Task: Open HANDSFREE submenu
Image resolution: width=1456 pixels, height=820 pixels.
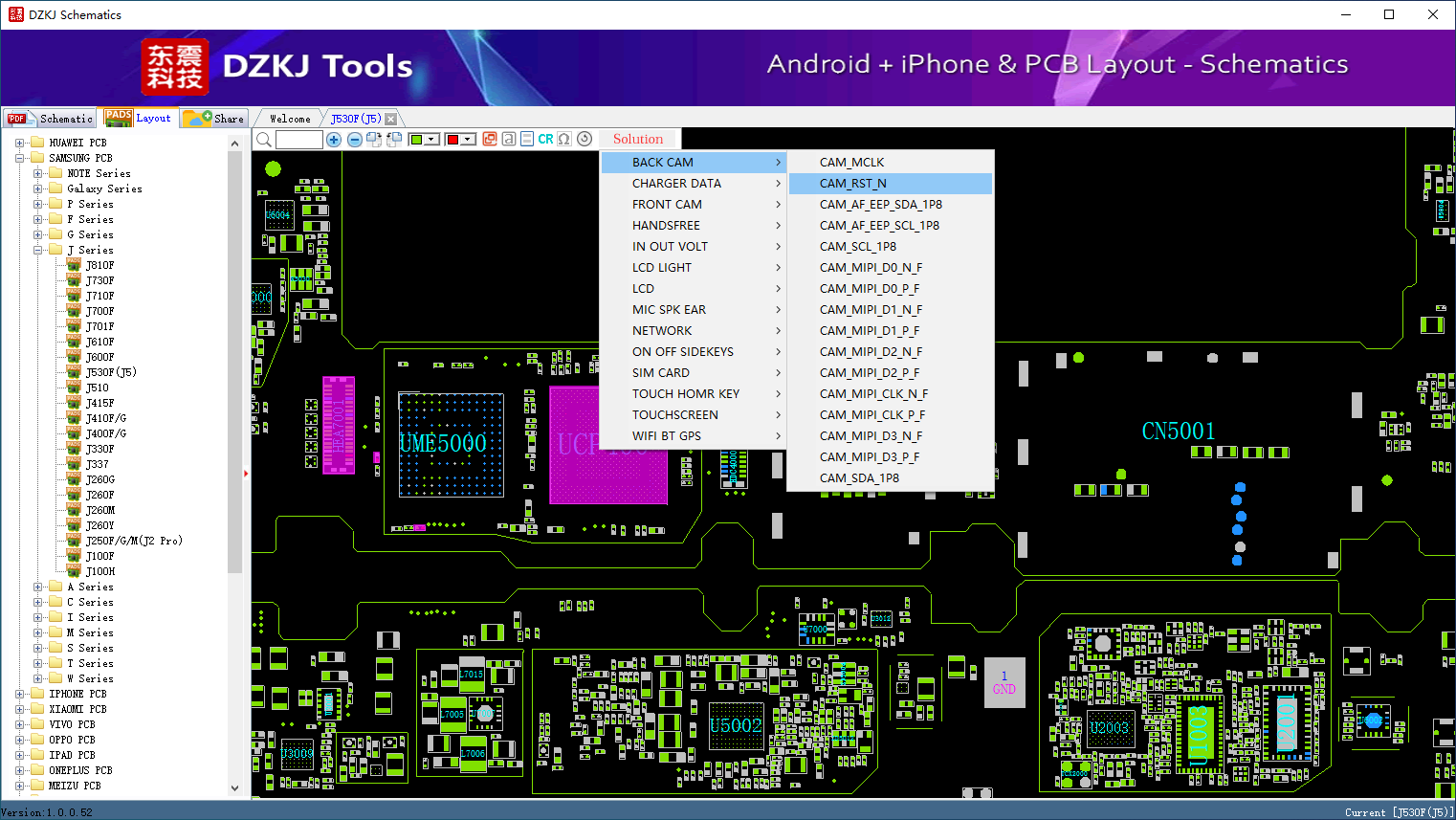Action: [x=695, y=226]
